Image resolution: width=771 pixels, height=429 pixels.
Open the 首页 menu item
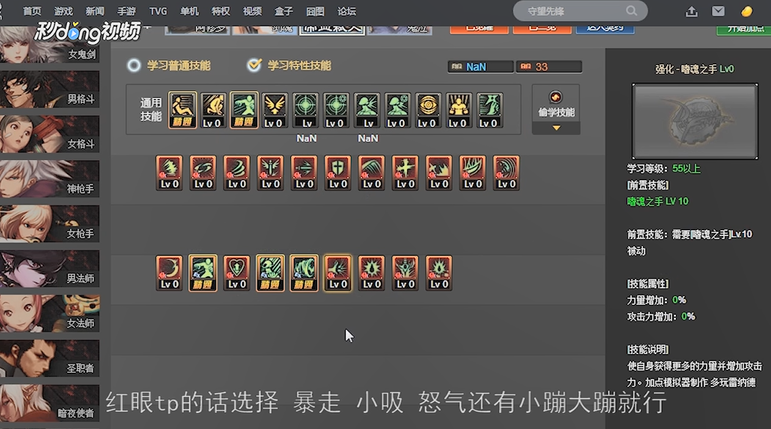(x=32, y=11)
